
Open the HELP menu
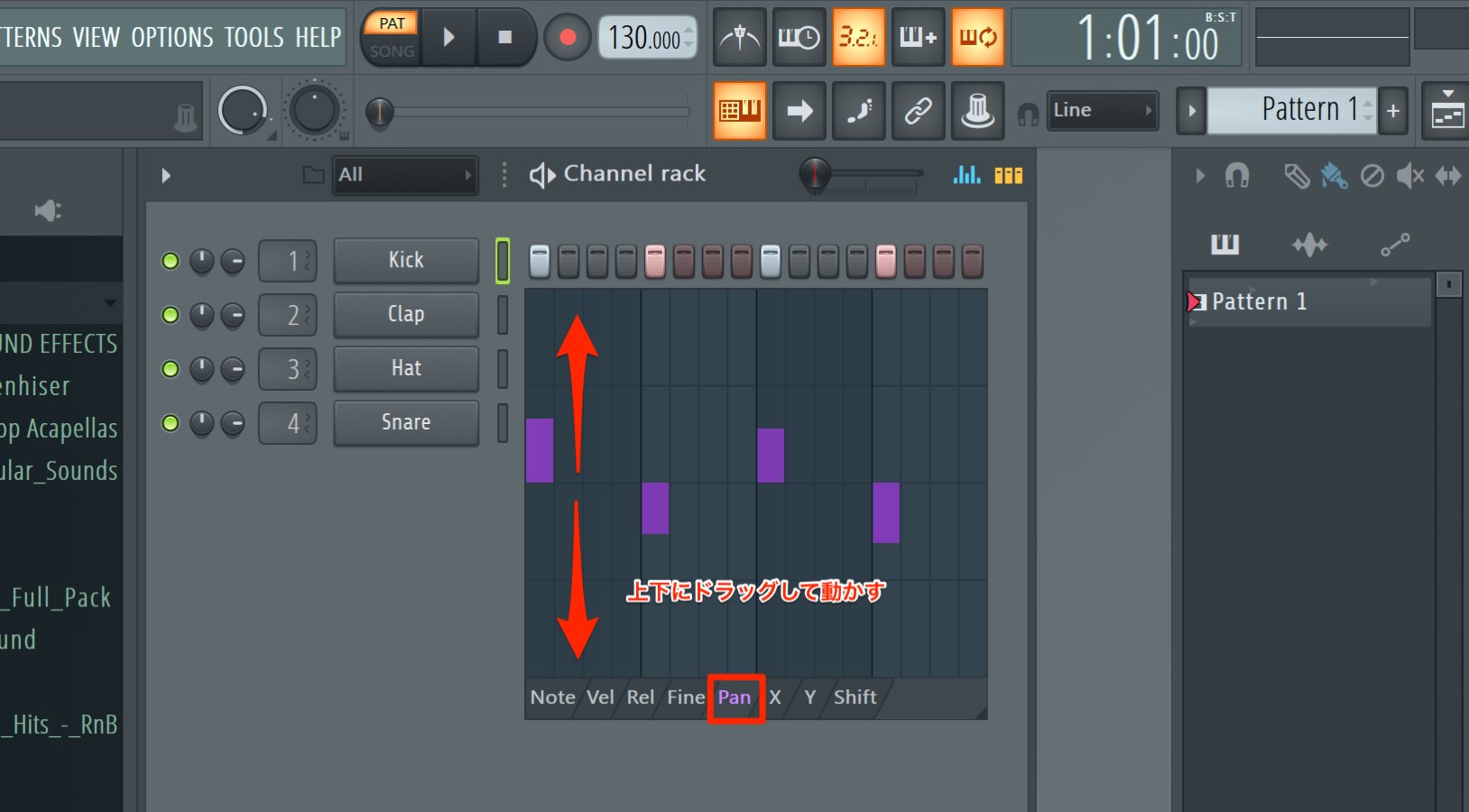[x=319, y=37]
